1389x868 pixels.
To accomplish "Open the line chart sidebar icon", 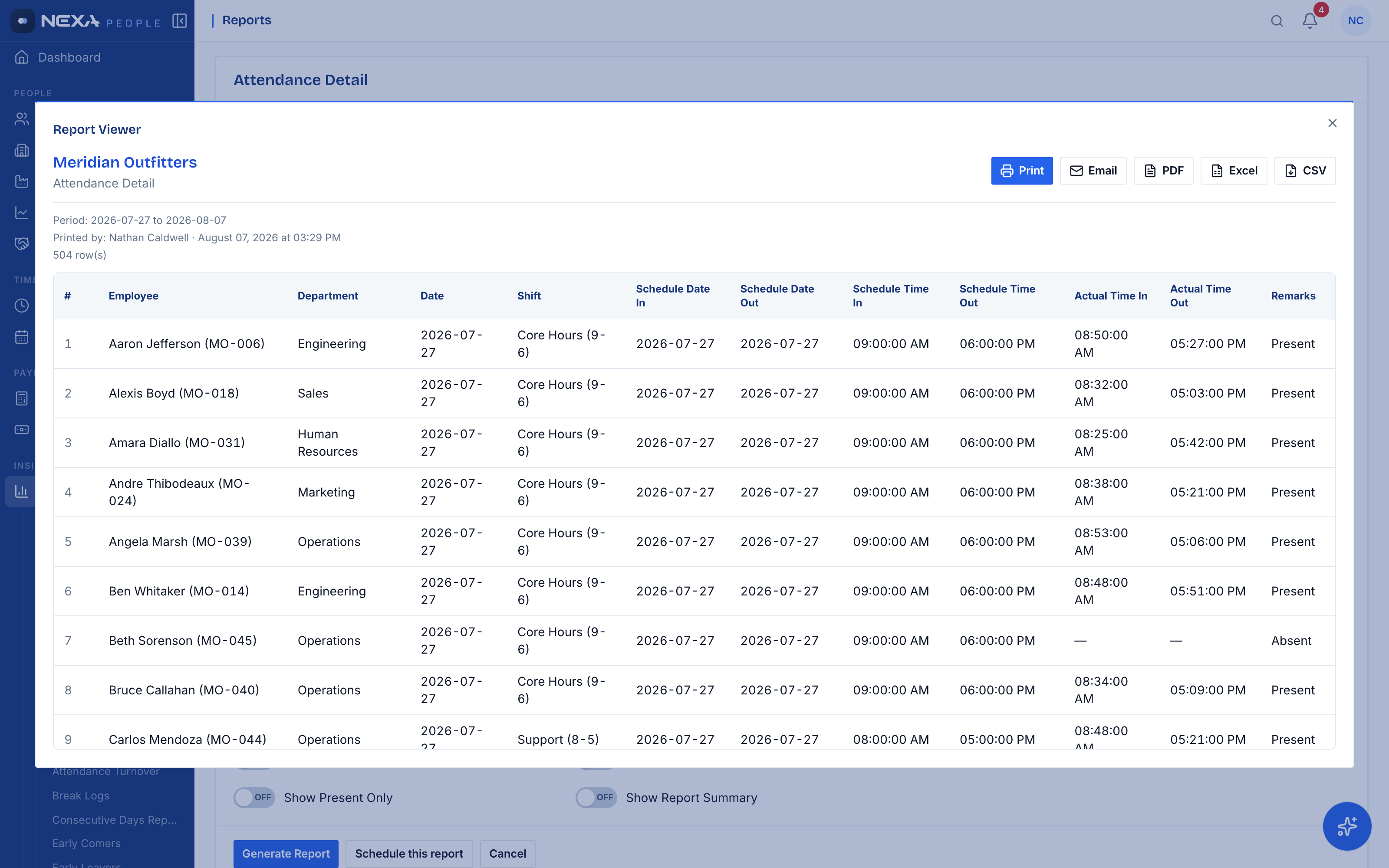I will click(21, 213).
